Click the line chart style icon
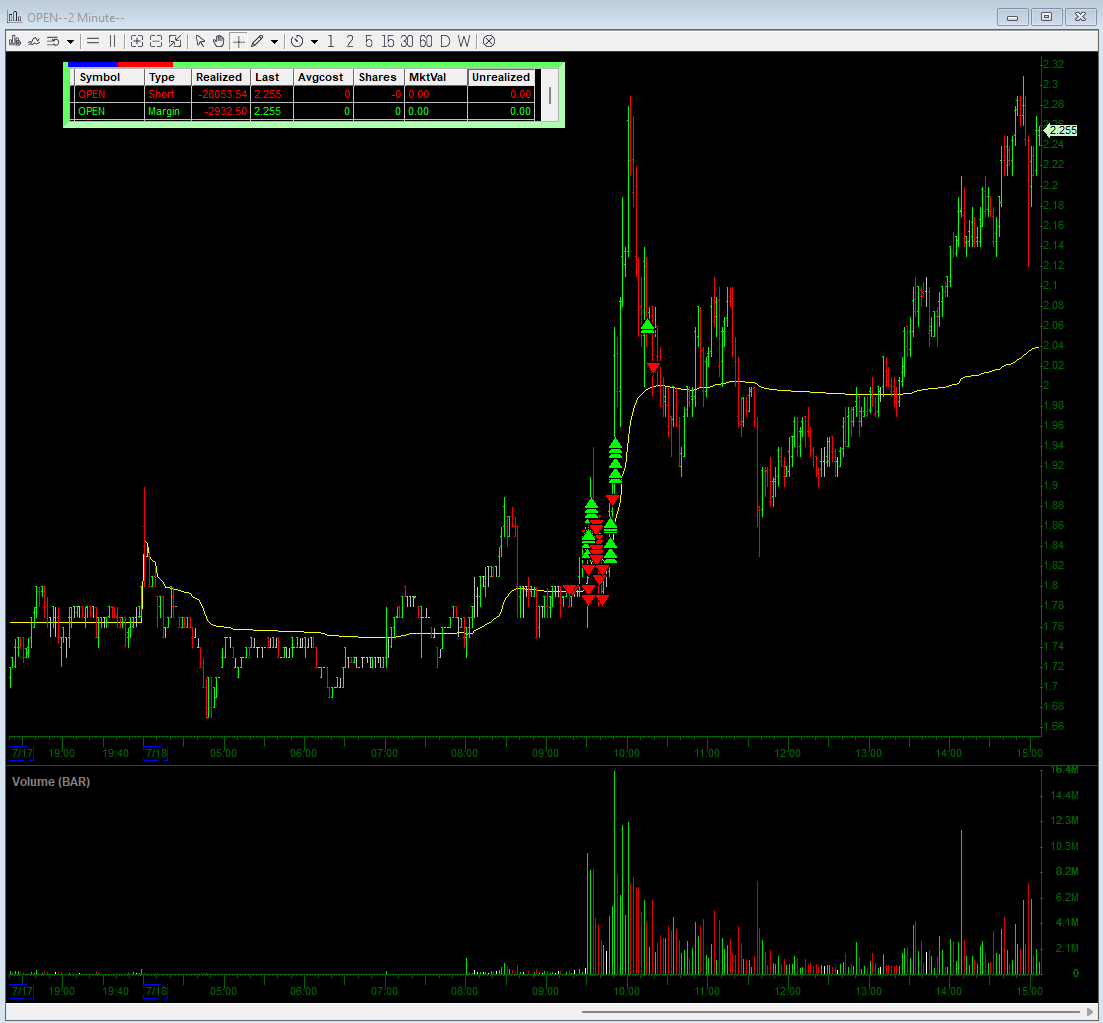 tap(34, 42)
